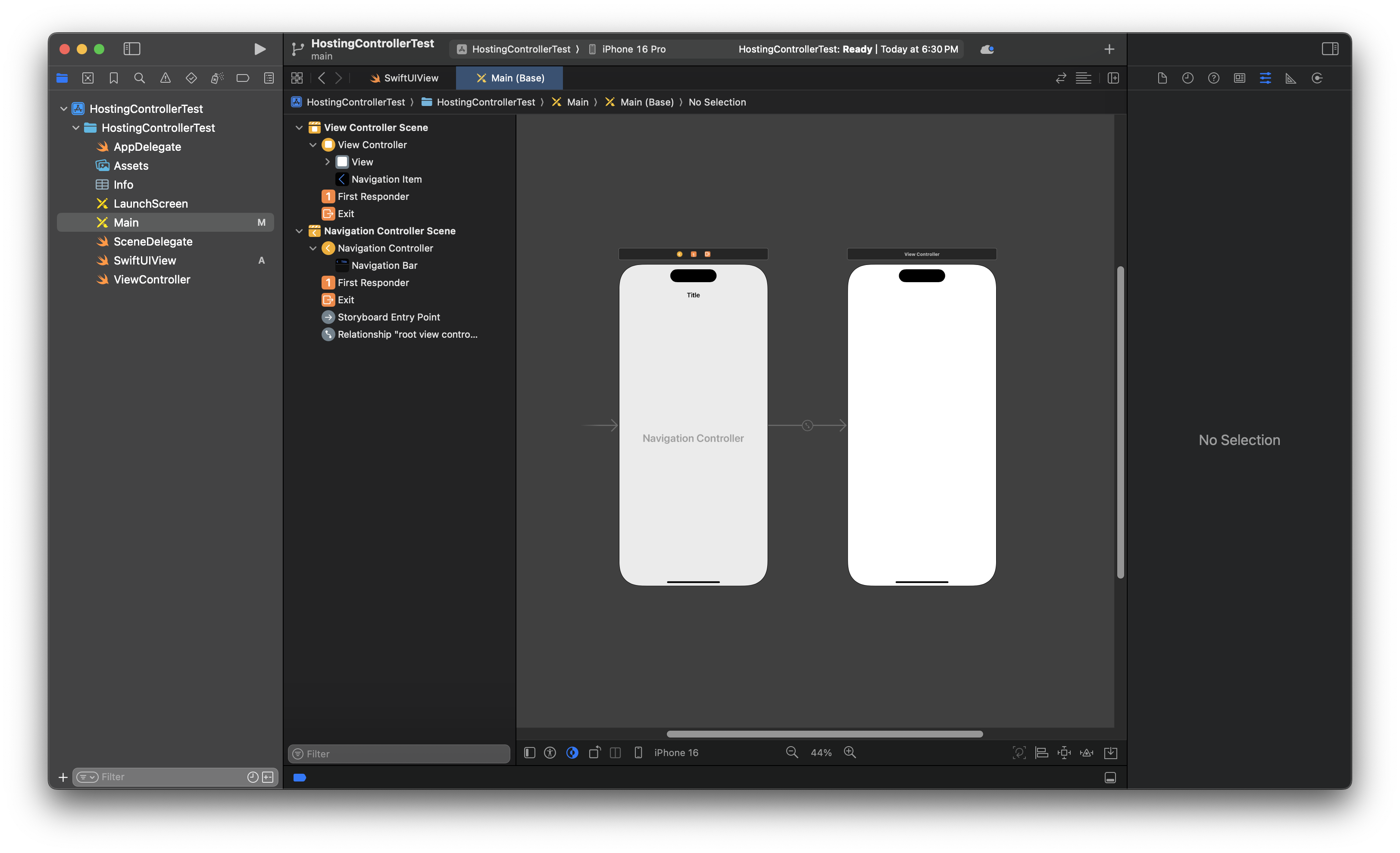The image size is (1400, 853).
Task: Click the canvas zoom out icon
Action: 791,753
